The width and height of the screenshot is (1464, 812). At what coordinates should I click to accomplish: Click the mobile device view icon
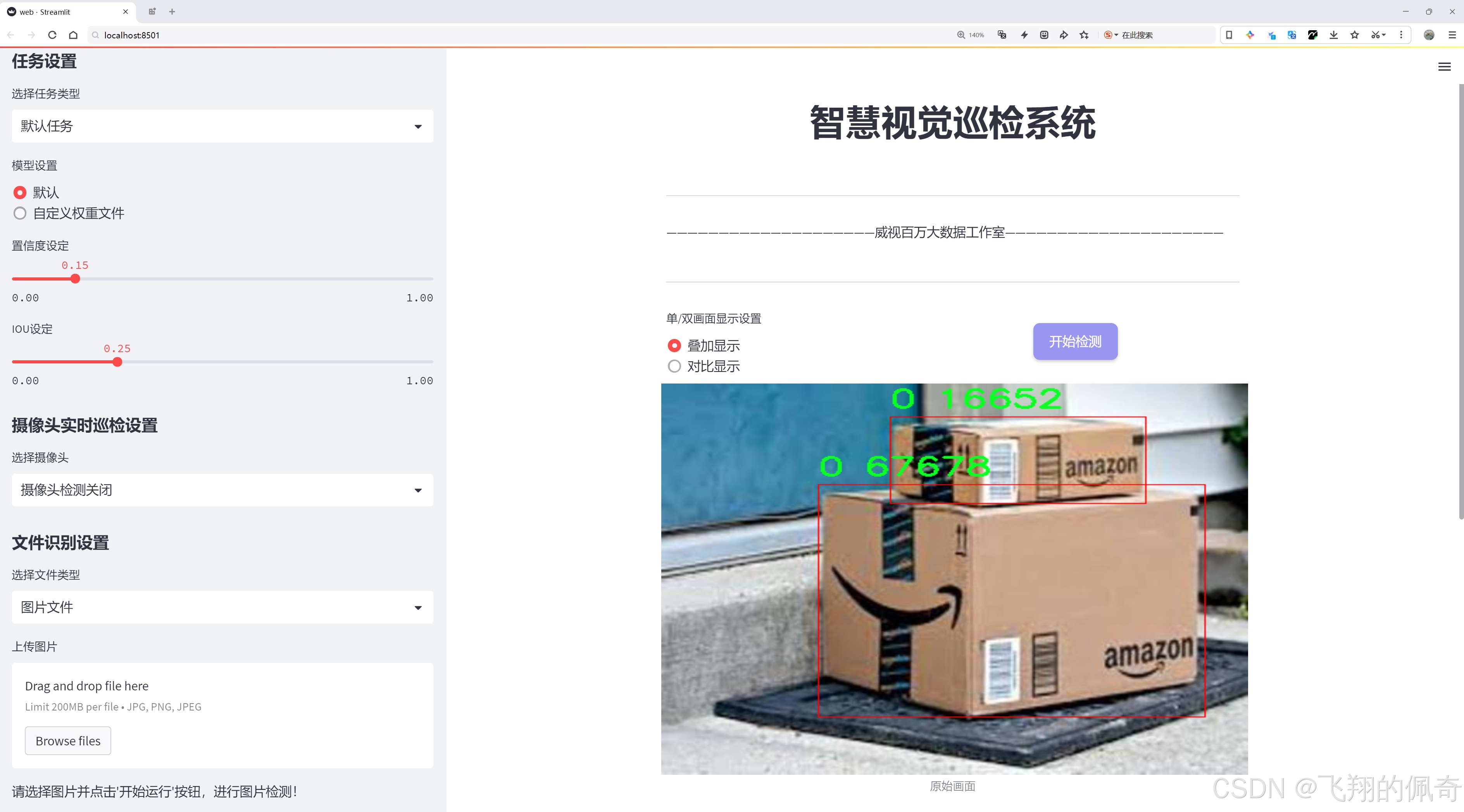[1229, 34]
